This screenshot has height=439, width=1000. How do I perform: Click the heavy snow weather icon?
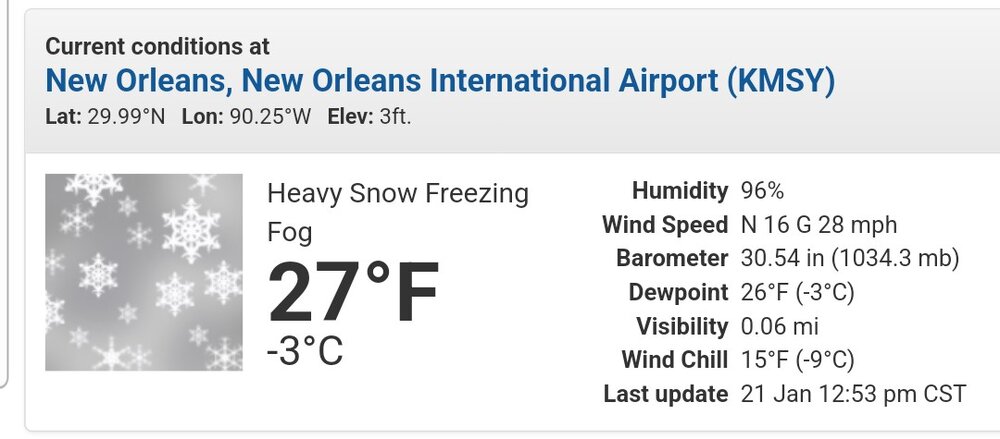click(x=144, y=272)
